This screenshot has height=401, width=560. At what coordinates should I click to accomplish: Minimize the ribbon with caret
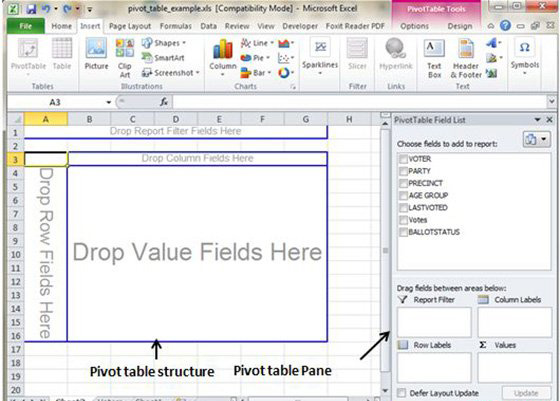pos(491,26)
